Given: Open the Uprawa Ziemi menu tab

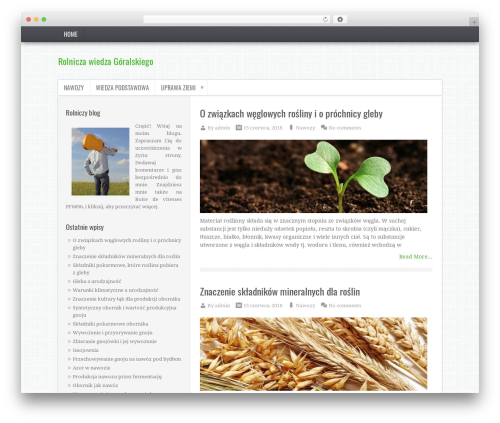Looking at the screenshot, I should pos(178,88).
